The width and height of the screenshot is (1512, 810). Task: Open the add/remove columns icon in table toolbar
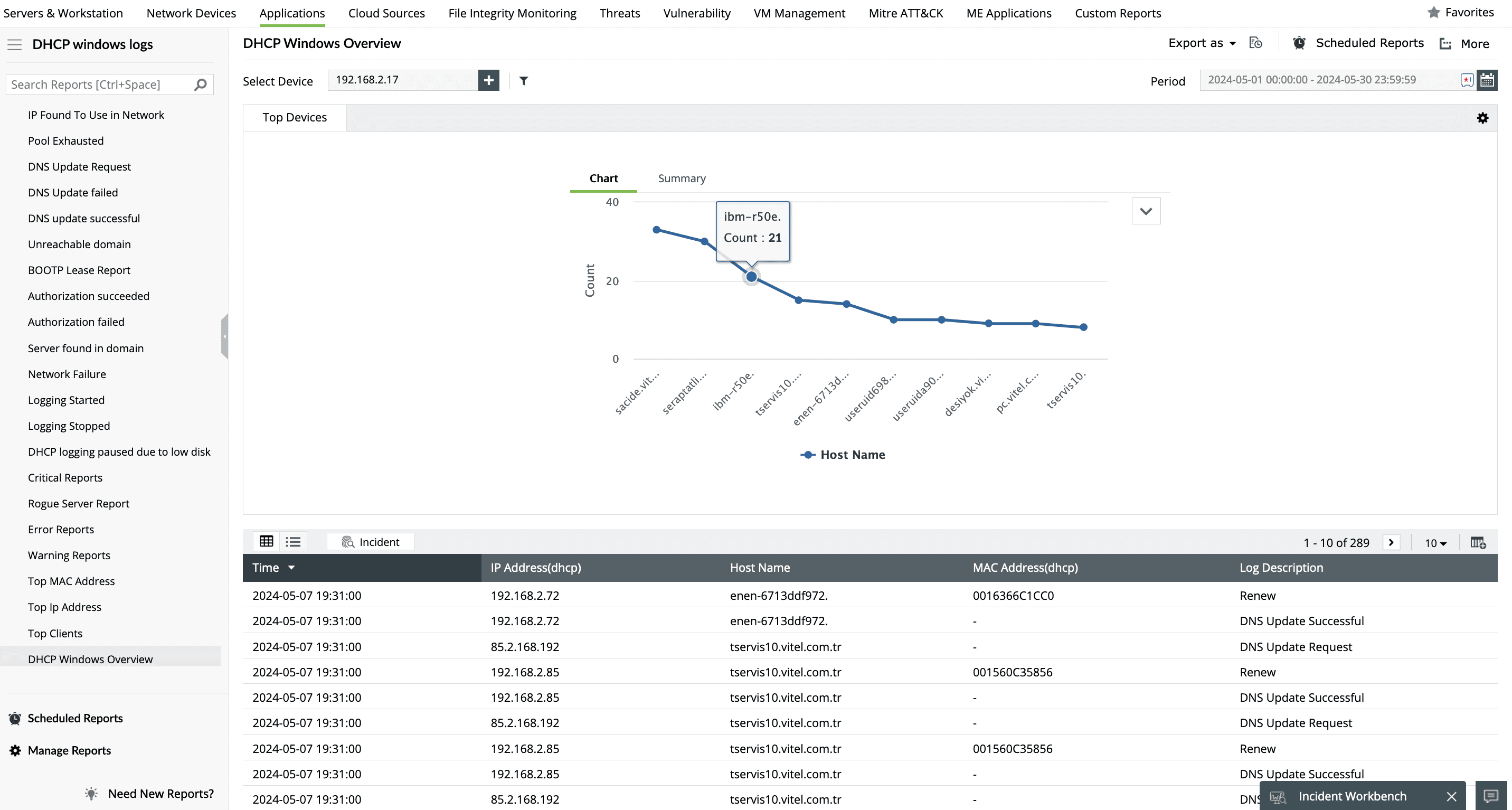tap(1477, 542)
